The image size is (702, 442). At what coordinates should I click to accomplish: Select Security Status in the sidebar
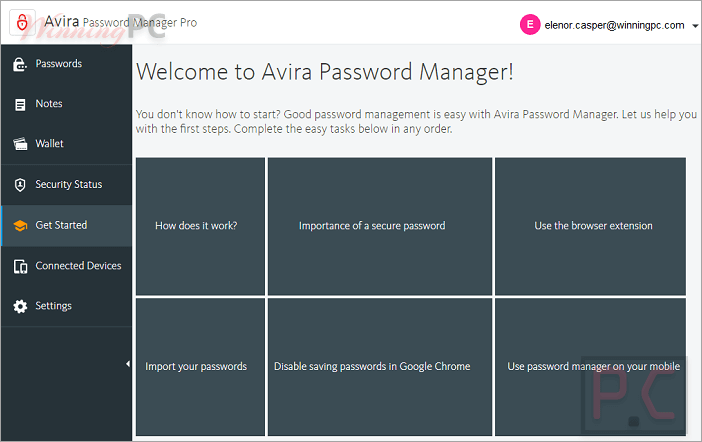66,185
